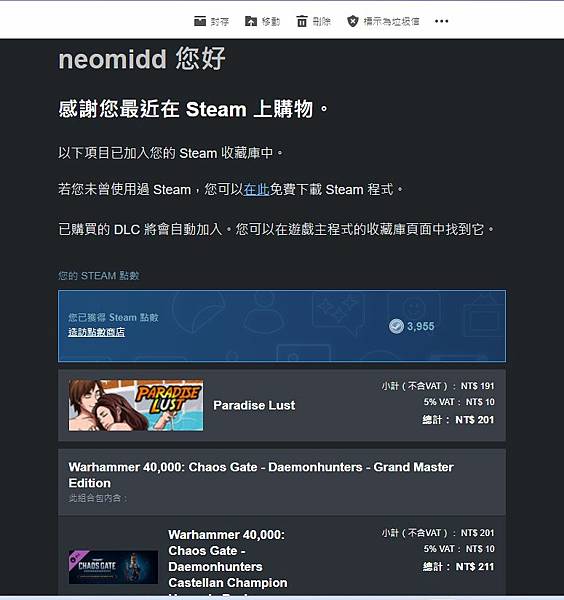The image size is (564, 600).
Task: Click the archive (封存) icon
Action: [200, 21]
